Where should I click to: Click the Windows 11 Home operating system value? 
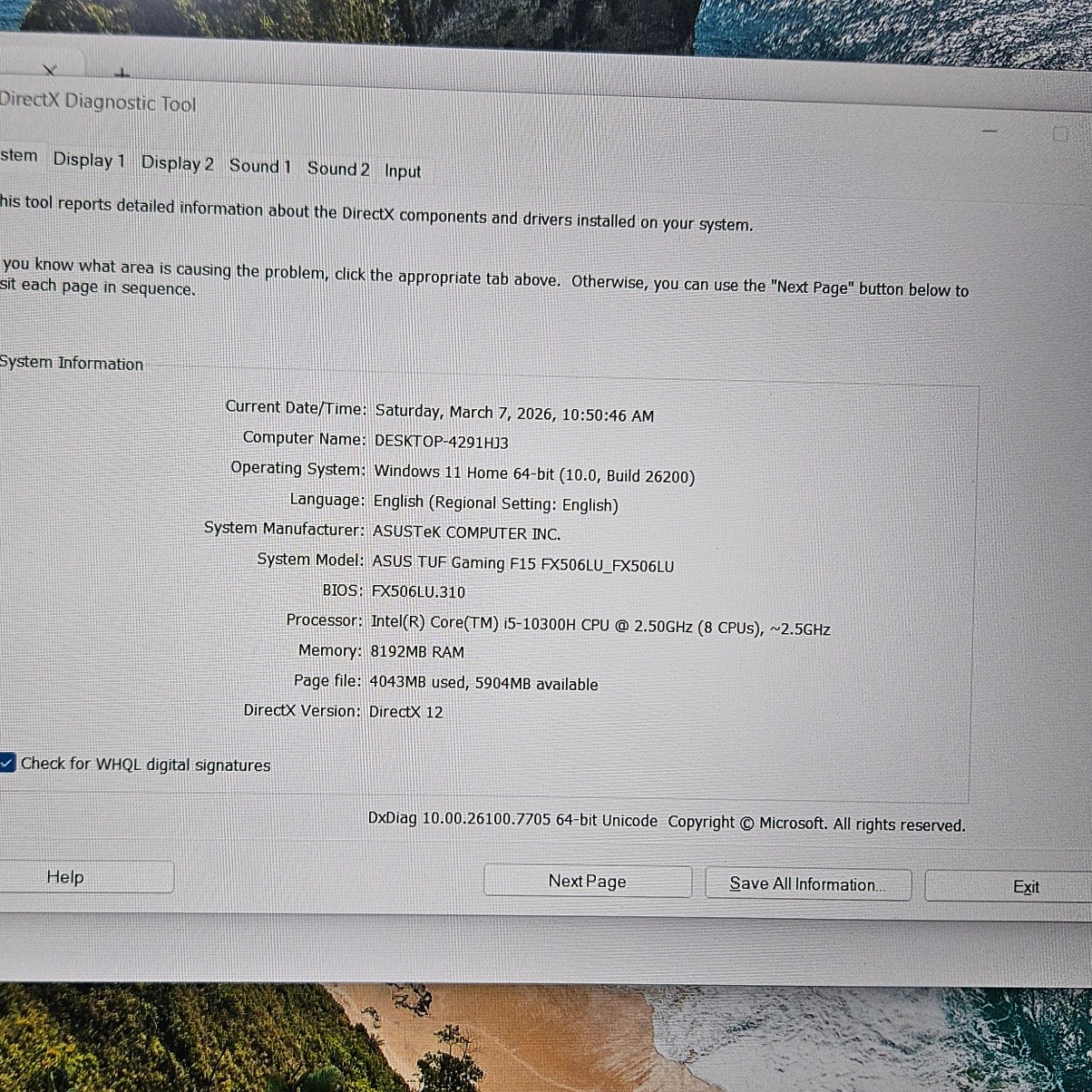[x=533, y=473]
